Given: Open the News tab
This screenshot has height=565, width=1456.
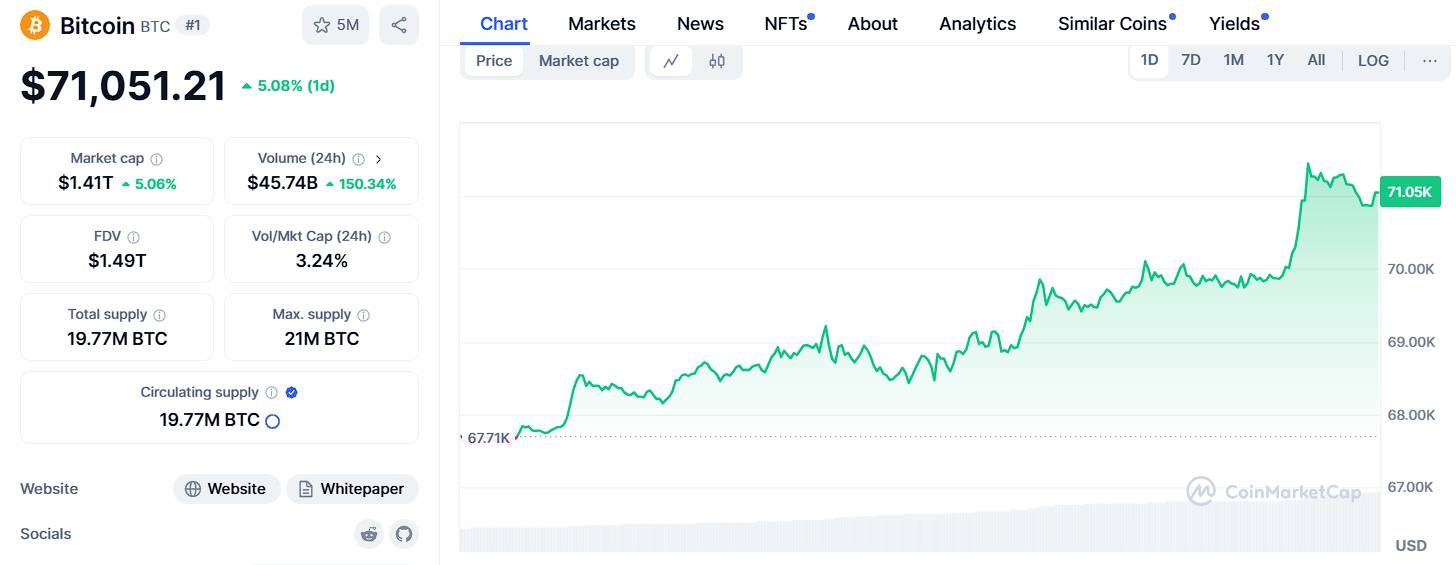Looking at the screenshot, I should 700,24.
